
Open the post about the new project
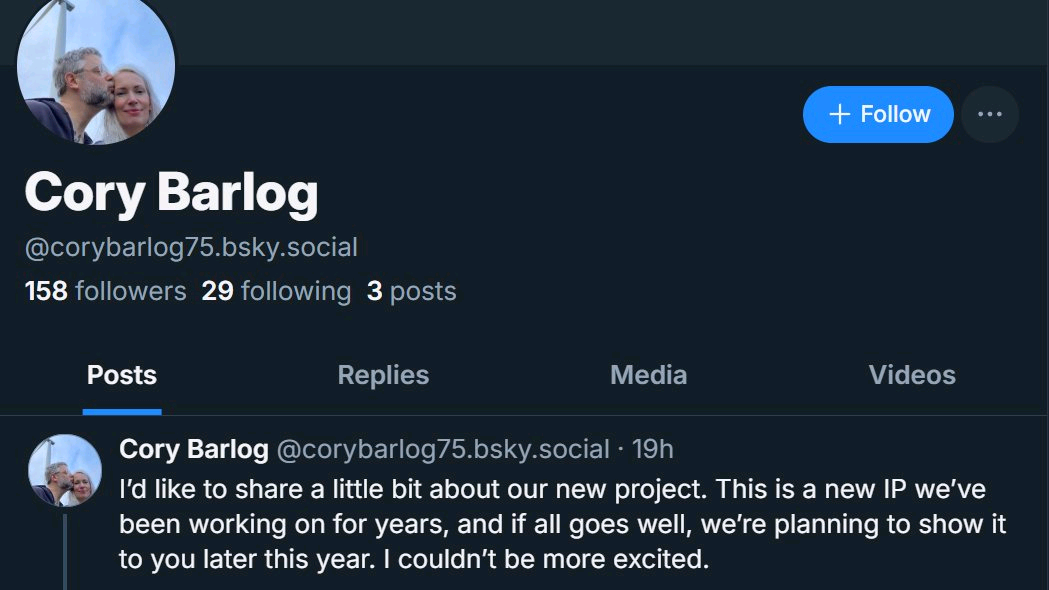point(560,525)
